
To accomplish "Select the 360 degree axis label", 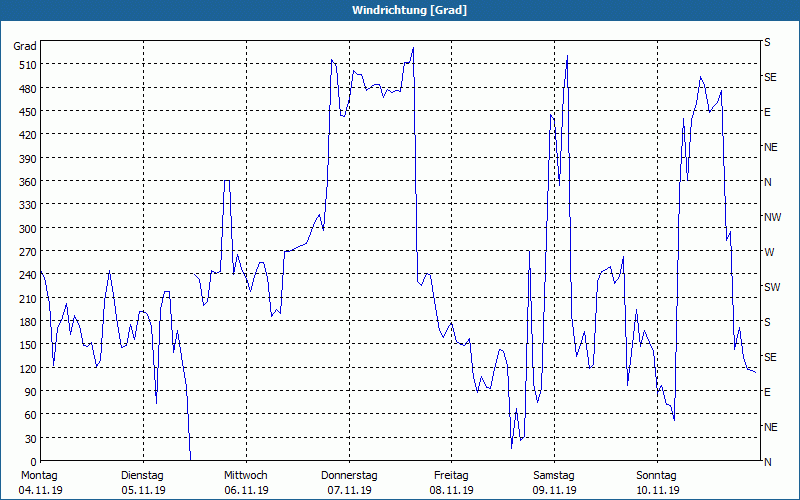I will [x=28, y=182].
